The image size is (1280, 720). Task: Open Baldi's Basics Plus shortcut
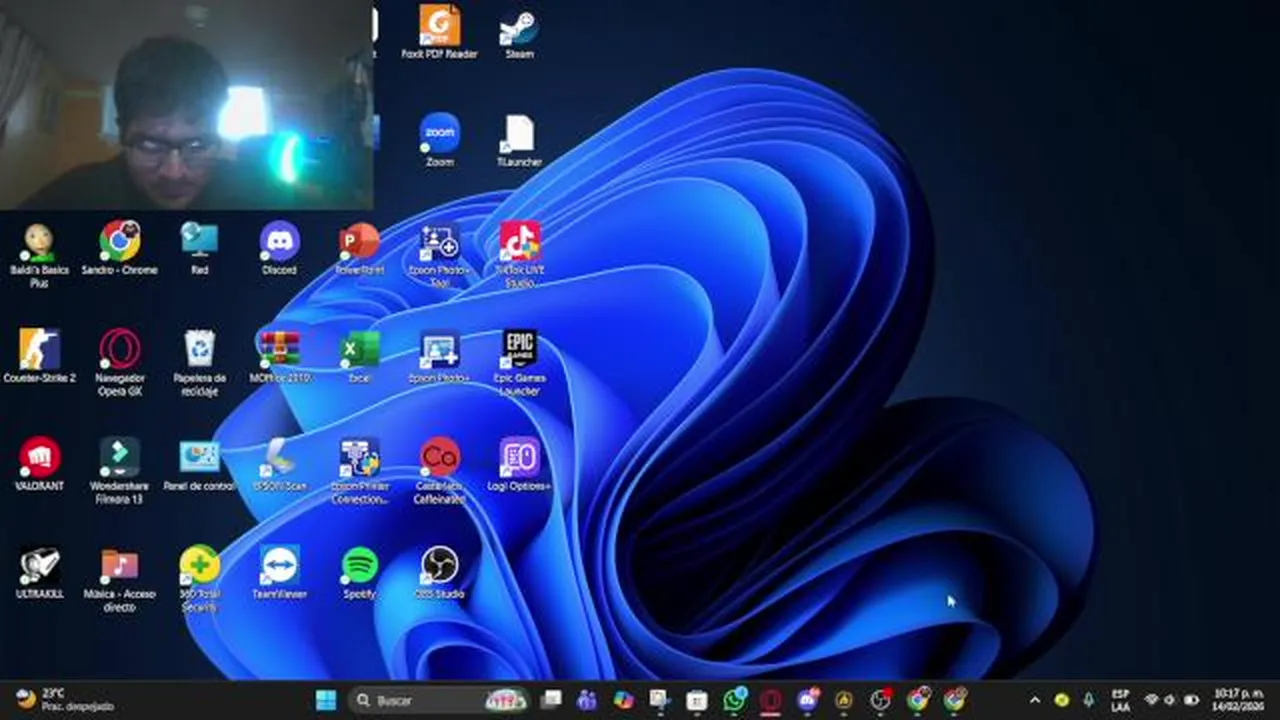pos(39,254)
